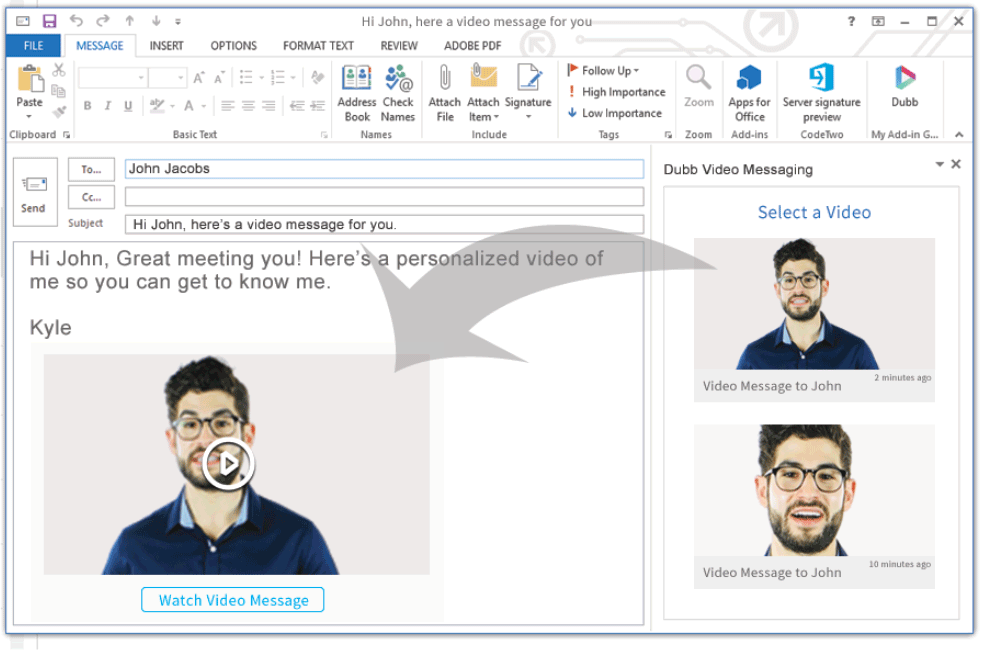
Task: Click the Grow Font icon
Action: [199, 78]
